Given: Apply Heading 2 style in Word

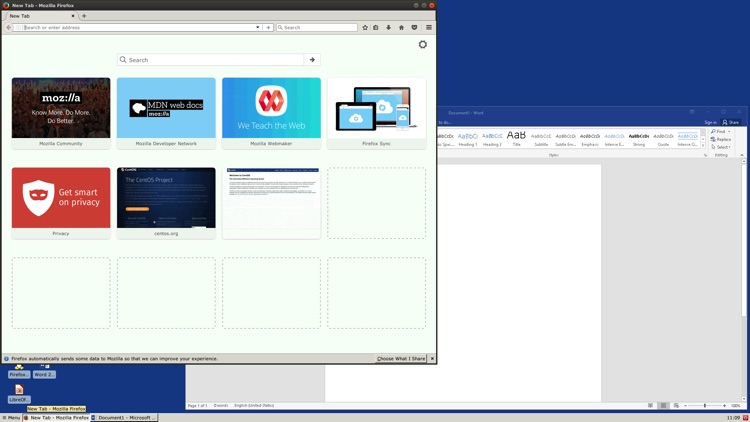Looking at the screenshot, I should click(492, 139).
